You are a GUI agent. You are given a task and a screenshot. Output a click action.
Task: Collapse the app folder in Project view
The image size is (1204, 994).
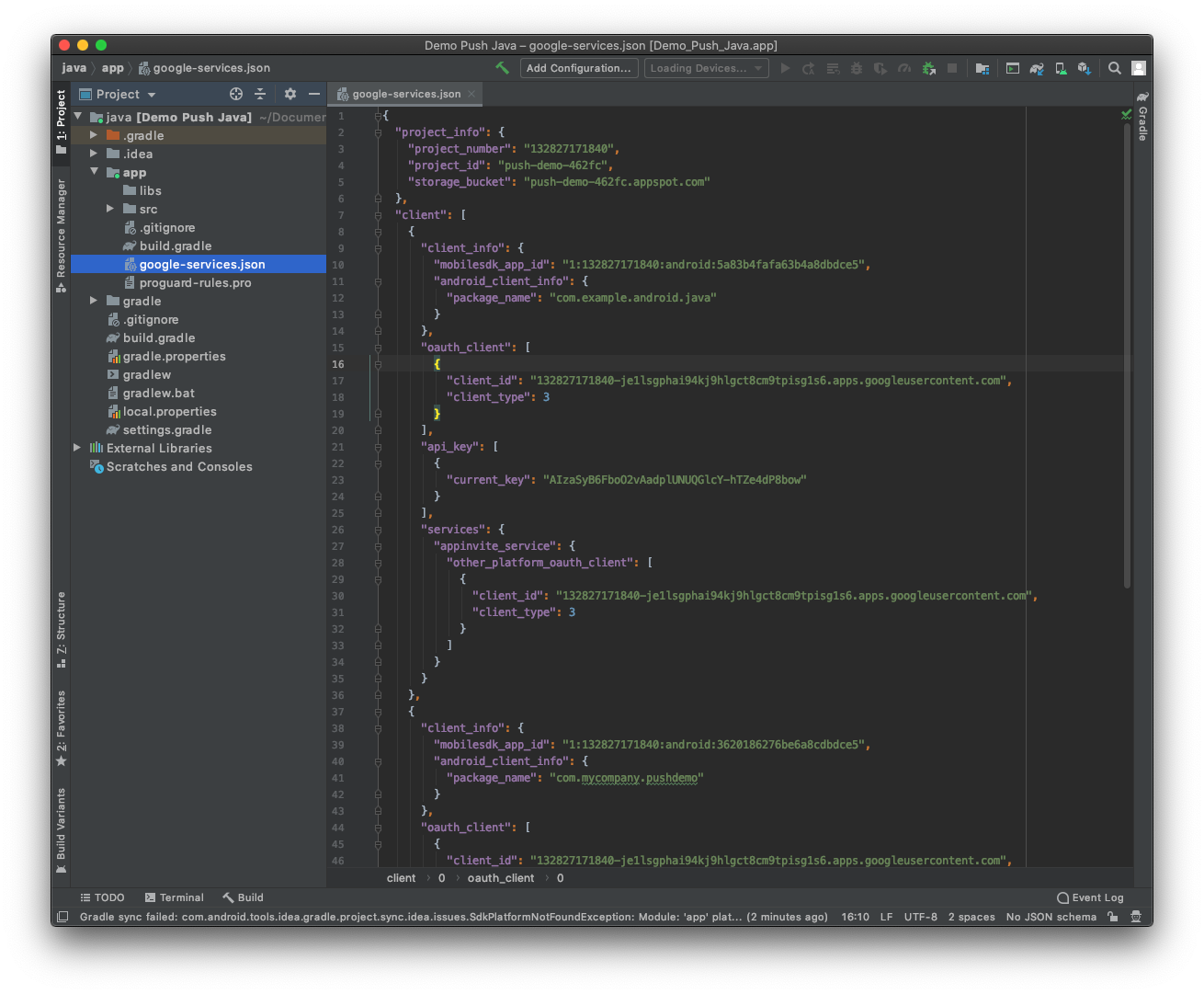point(93,172)
